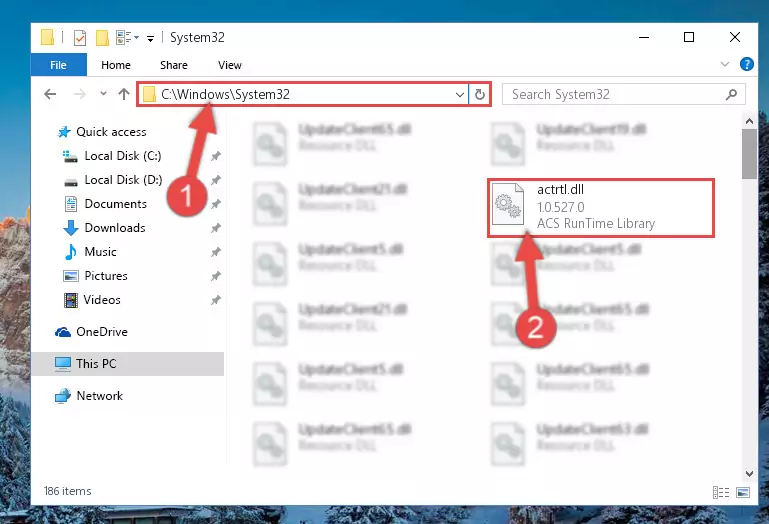Click the New folder quick access icon
This screenshot has height=524, width=769.
click(x=102, y=37)
